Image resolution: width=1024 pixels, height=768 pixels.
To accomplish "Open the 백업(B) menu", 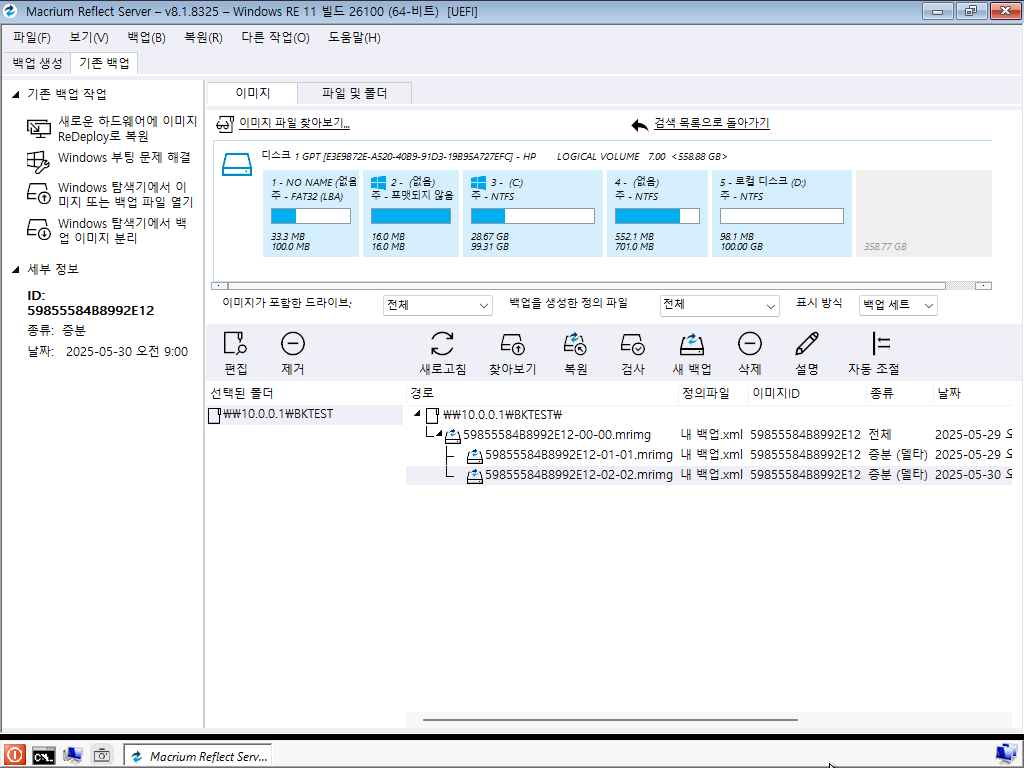I will [146, 38].
